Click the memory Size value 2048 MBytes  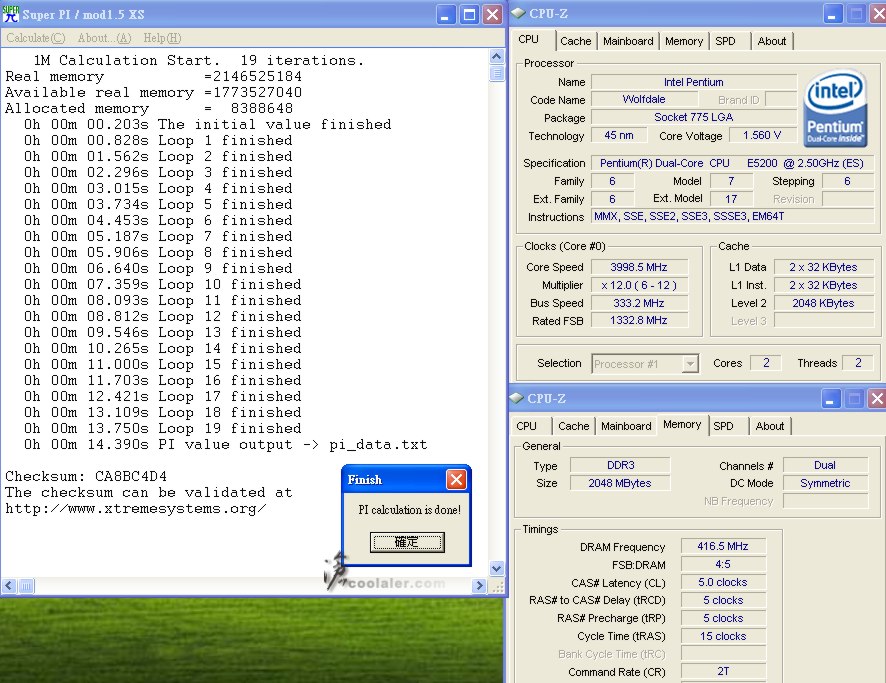pos(620,483)
